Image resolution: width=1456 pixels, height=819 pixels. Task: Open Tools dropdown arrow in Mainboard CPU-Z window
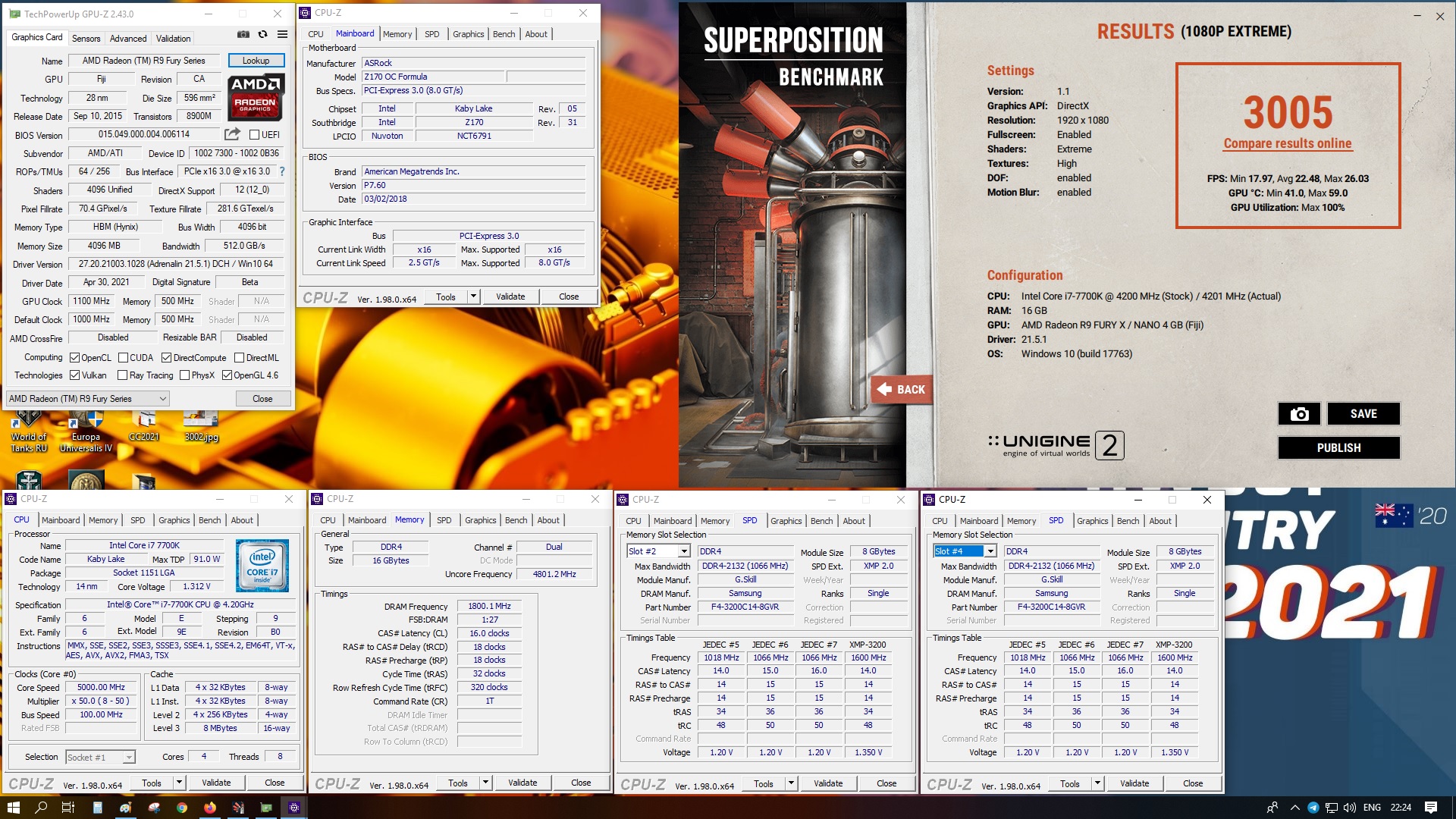click(x=474, y=297)
